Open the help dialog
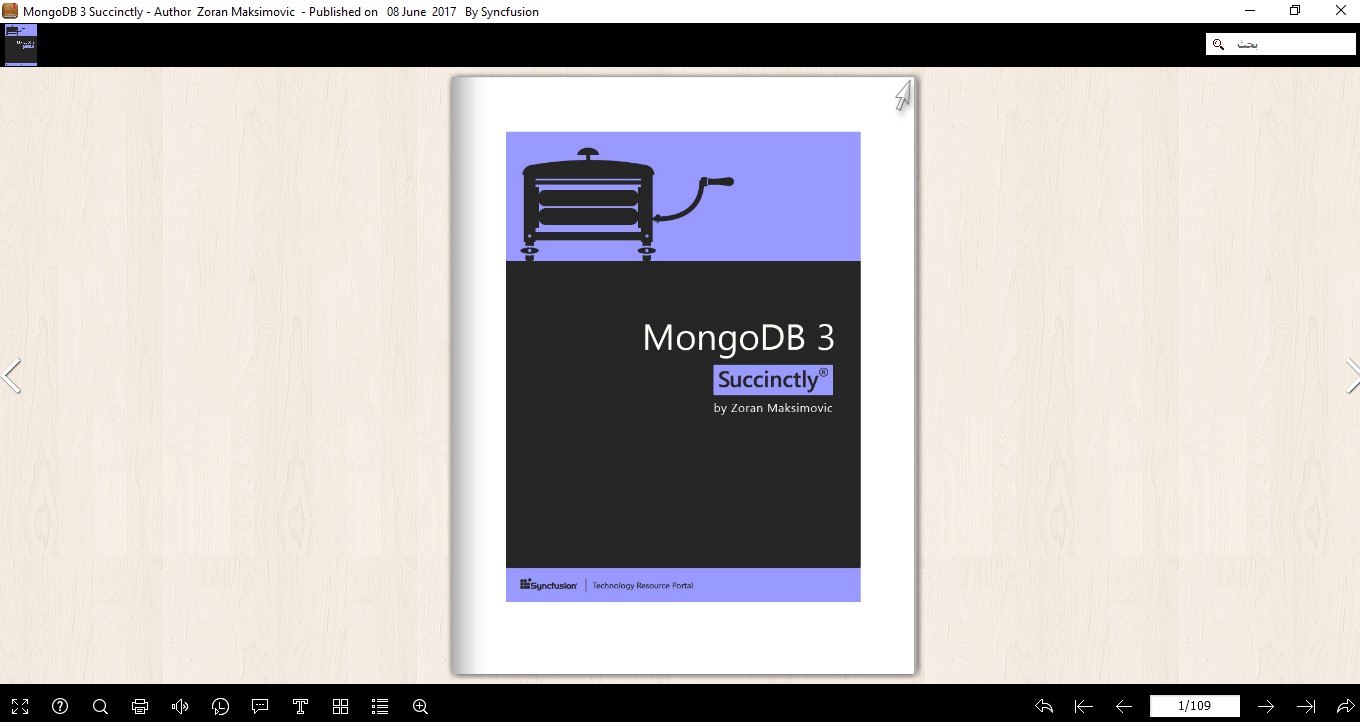This screenshot has width=1360, height=722. coord(59,707)
